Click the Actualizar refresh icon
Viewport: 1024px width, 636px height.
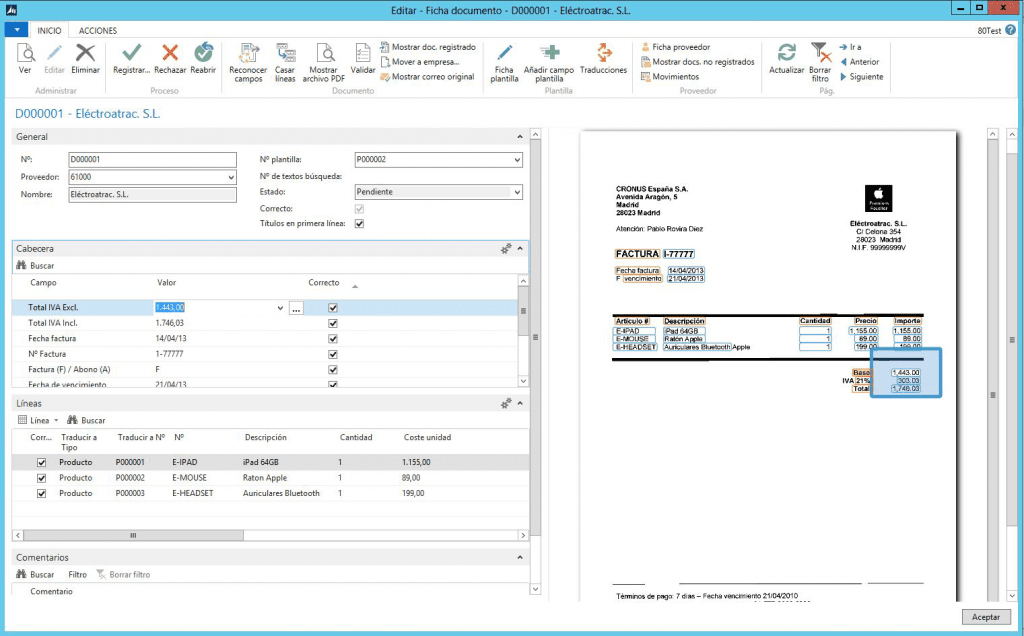click(786, 53)
